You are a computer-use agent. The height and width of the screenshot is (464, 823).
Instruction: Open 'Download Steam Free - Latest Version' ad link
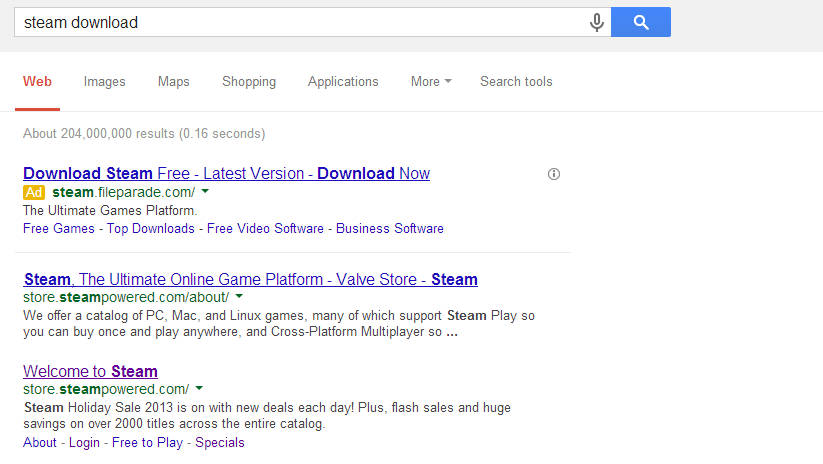tap(227, 173)
